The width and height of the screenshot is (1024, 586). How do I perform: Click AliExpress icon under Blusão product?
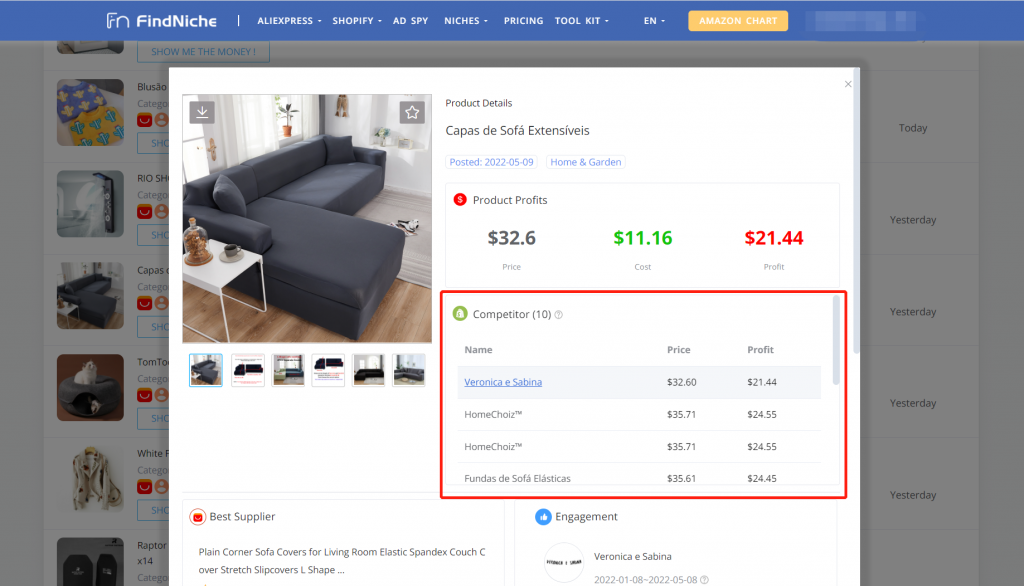(144, 120)
